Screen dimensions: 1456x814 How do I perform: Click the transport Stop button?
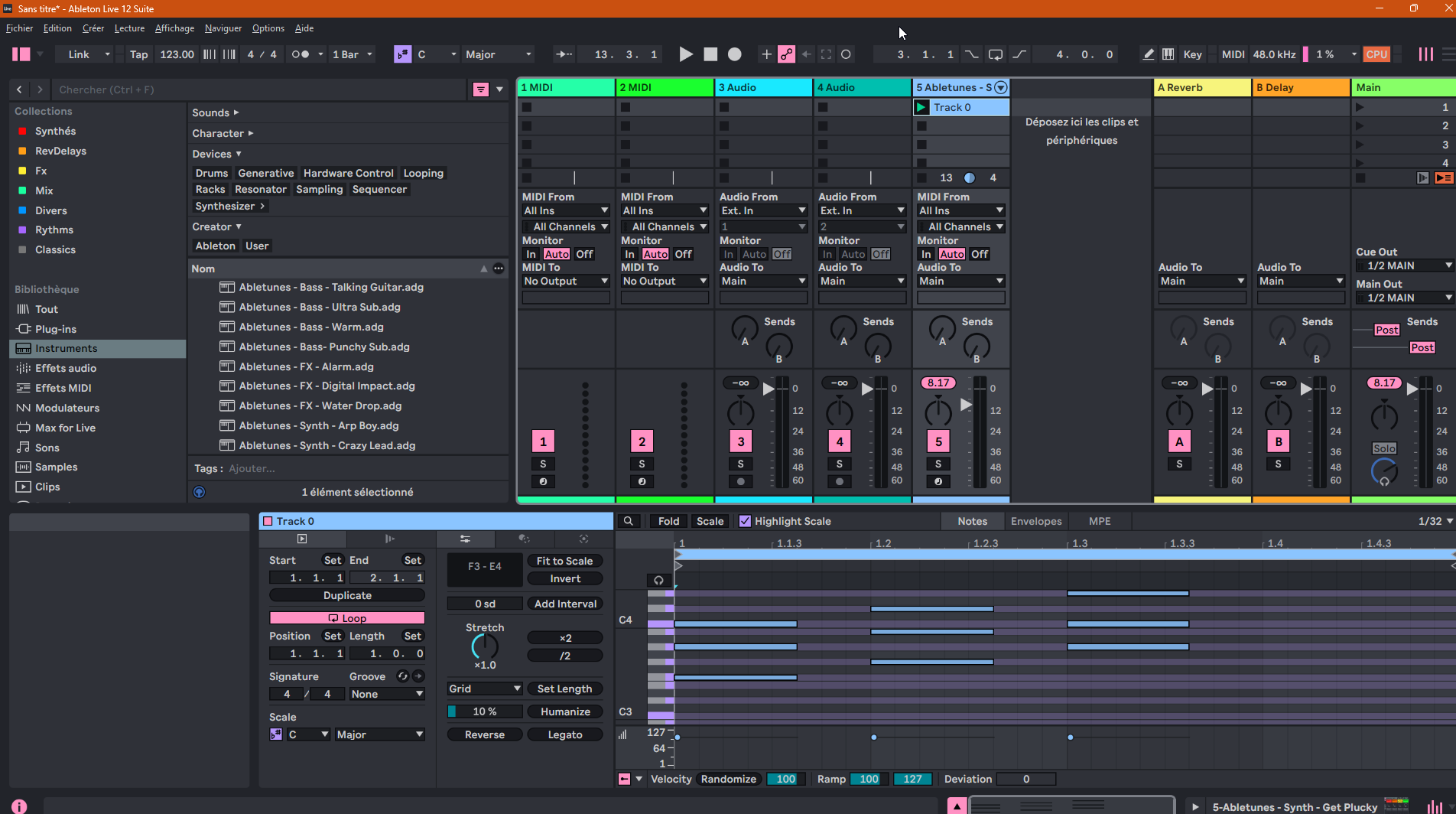[710, 54]
